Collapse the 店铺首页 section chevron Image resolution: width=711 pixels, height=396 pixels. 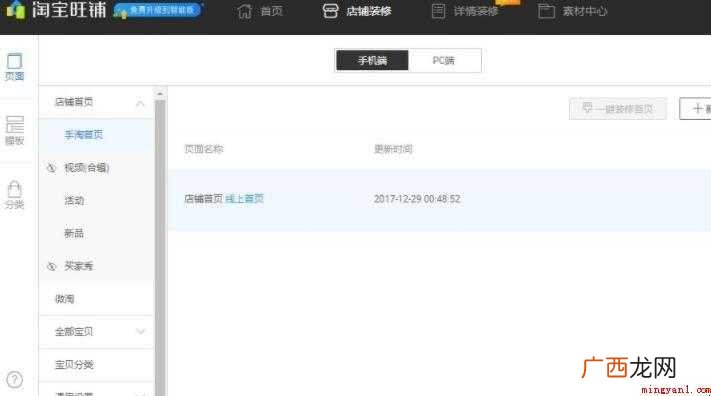[x=140, y=103]
